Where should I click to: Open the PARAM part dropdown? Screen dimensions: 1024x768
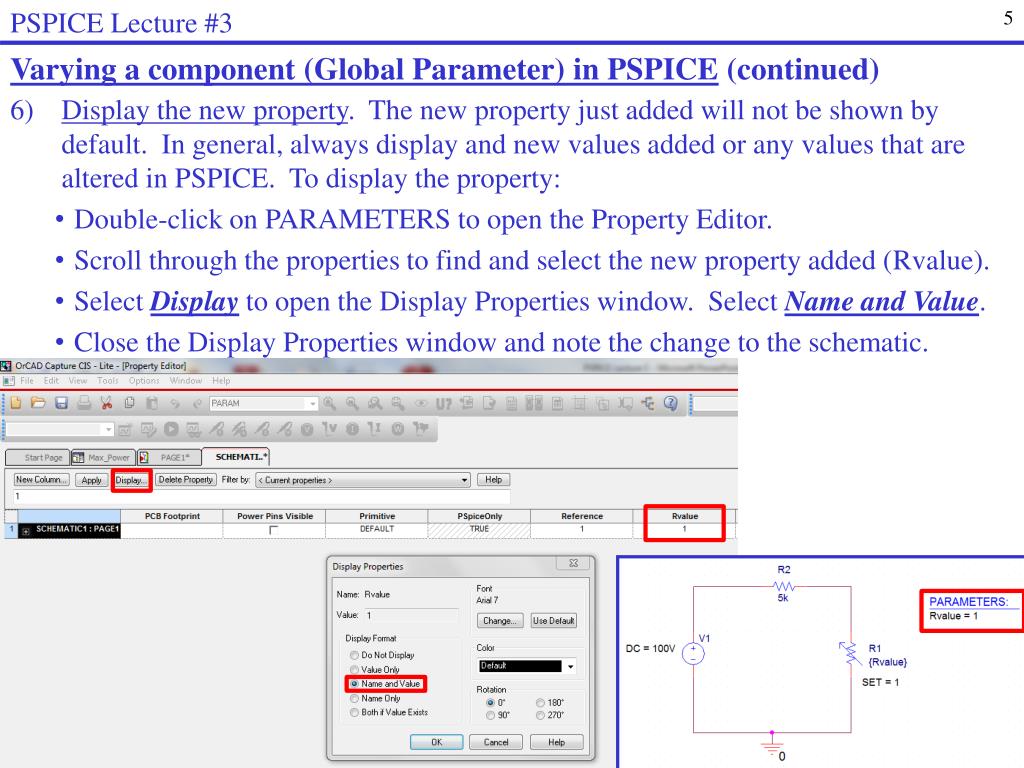[x=312, y=404]
